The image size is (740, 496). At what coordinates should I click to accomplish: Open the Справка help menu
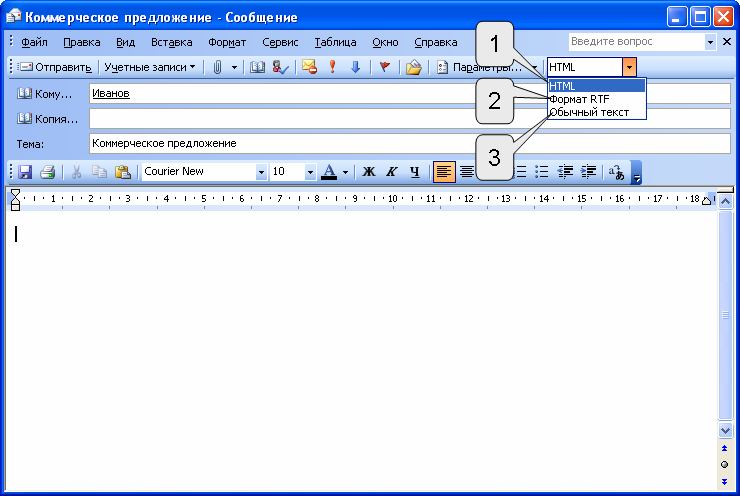[436, 42]
